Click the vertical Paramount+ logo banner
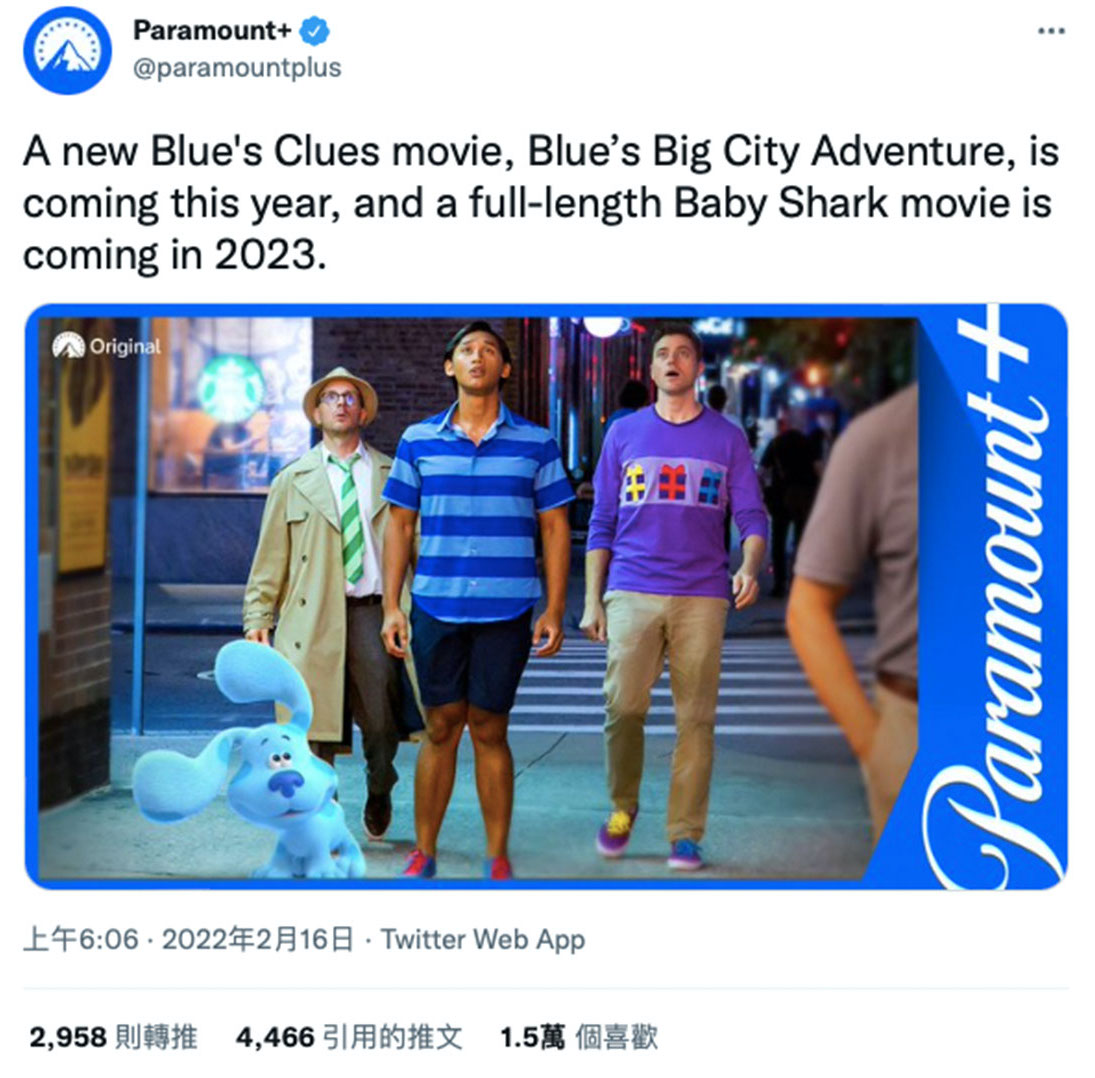Image resolution: width=1095 pixels, height=1078 pixels. [x=985, y=597]
